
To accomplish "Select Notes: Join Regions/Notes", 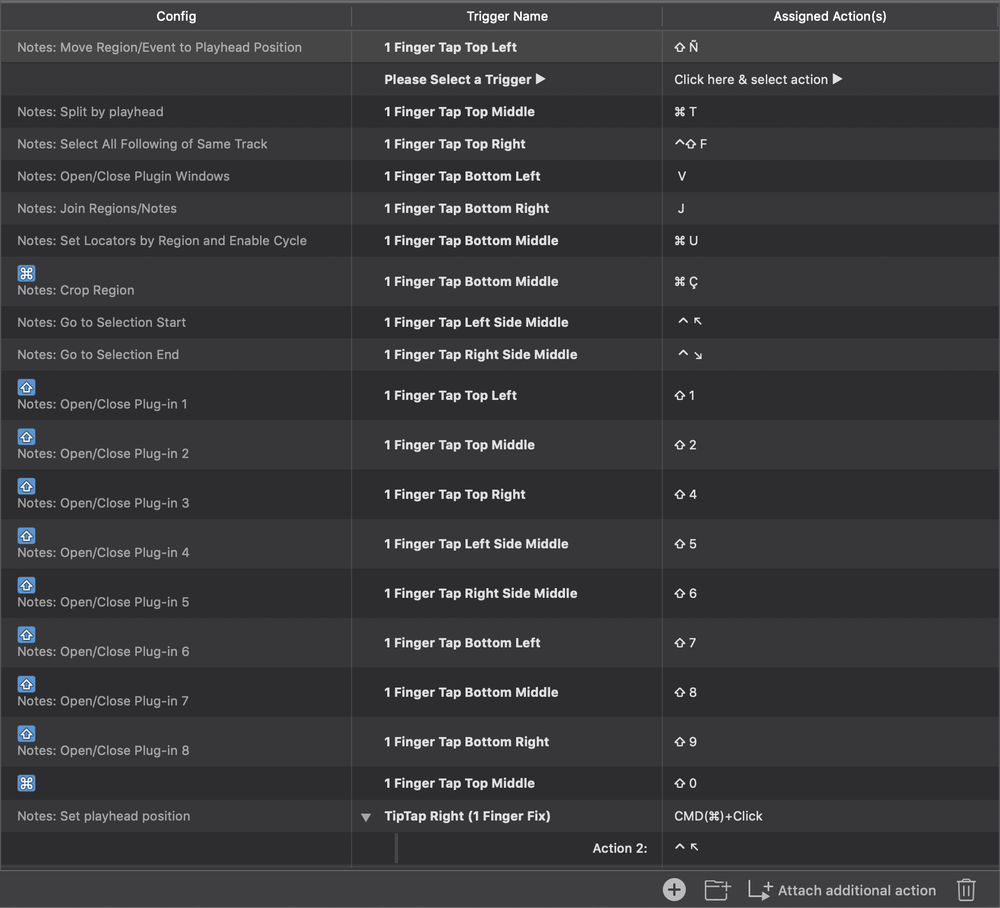I will click(x=97, y=209).
